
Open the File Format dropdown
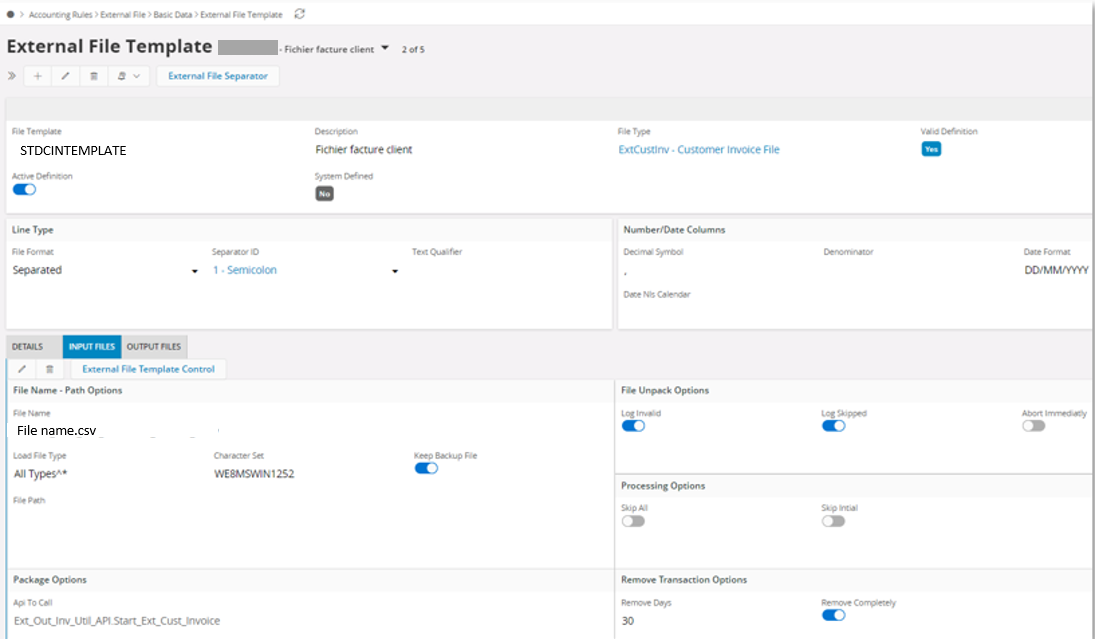point(194,271)
